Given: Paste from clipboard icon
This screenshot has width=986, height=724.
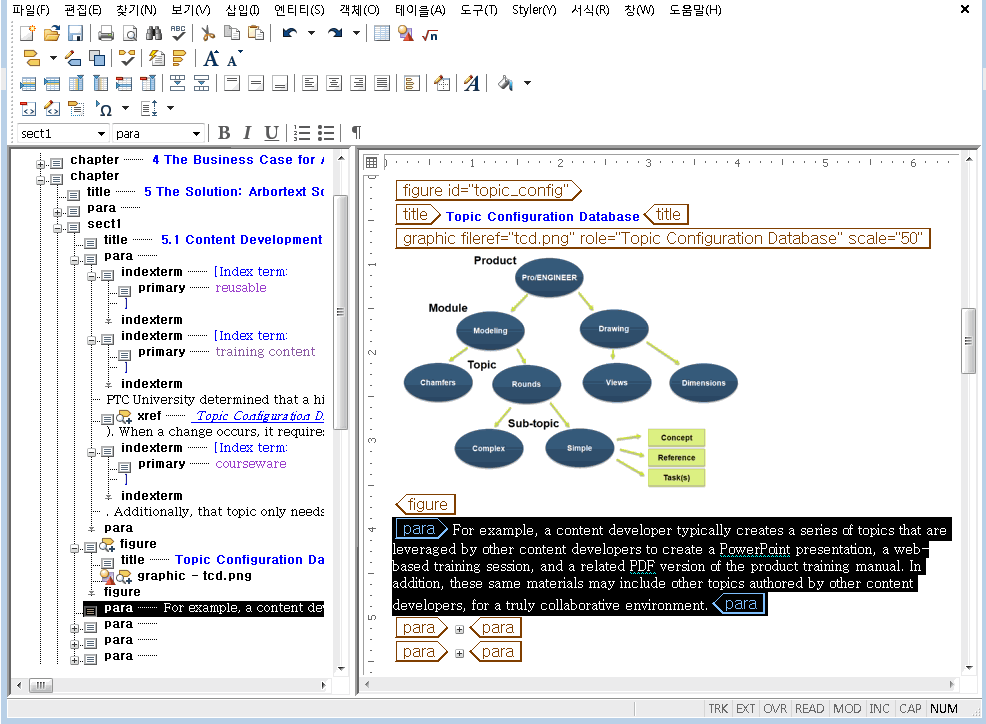Looking at the screenshot, I should tap(256, 33).
